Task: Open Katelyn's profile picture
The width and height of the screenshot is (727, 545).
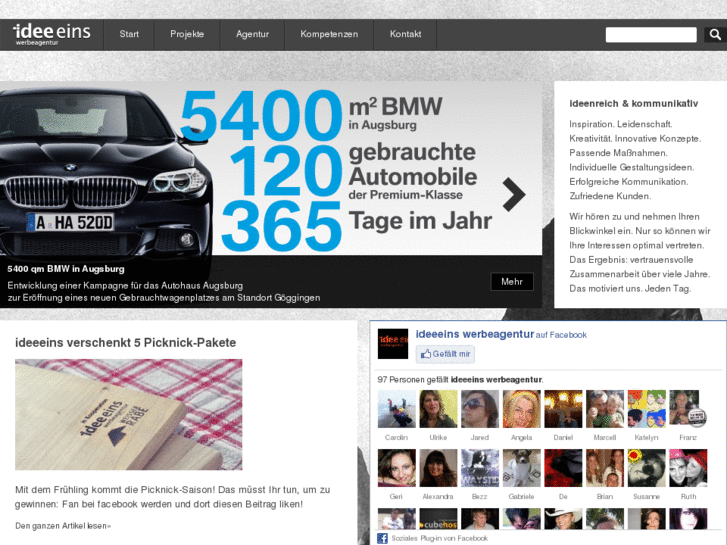Action: click(647, 409)
